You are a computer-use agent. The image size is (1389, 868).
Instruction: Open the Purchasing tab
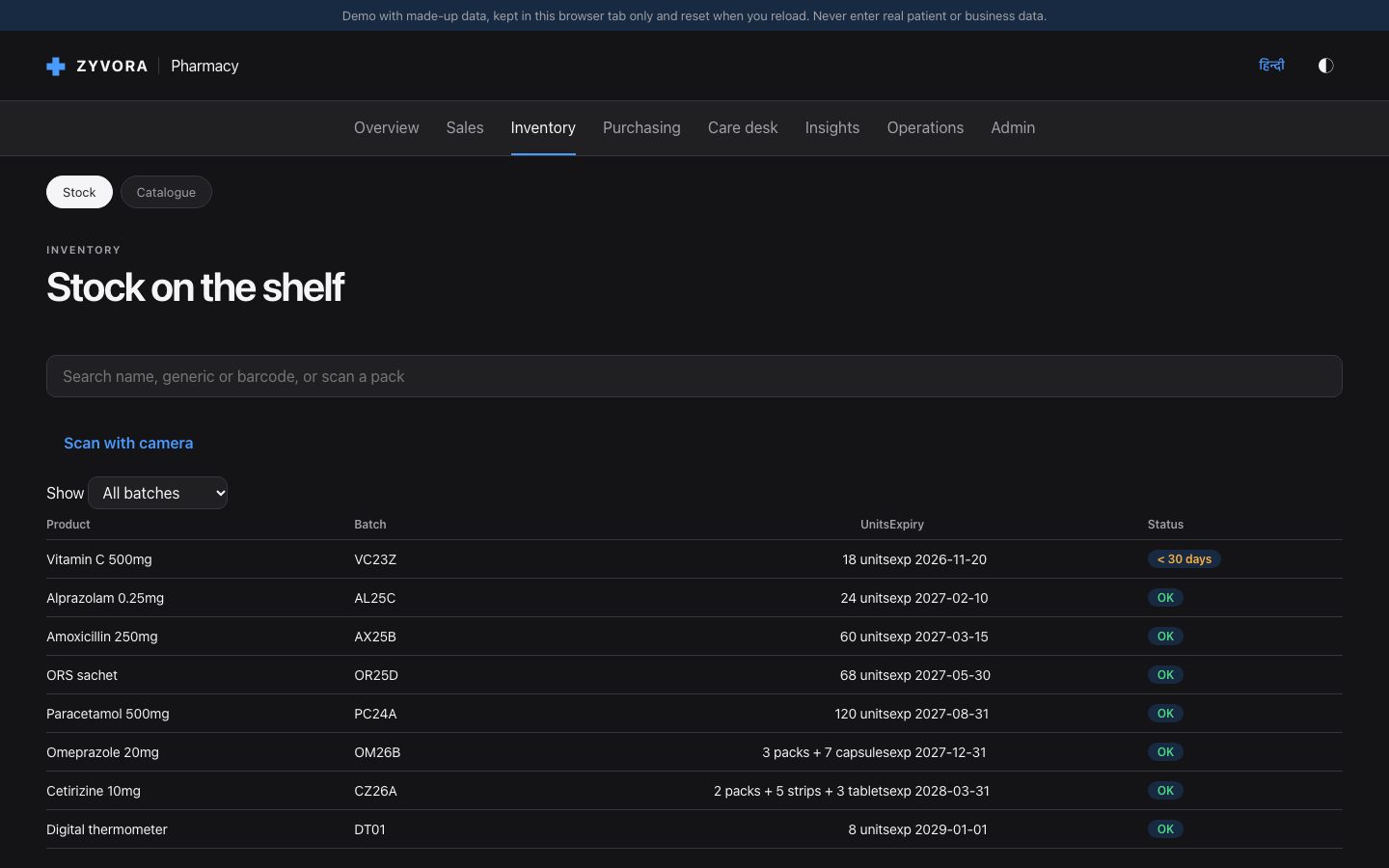coord(641,127)
